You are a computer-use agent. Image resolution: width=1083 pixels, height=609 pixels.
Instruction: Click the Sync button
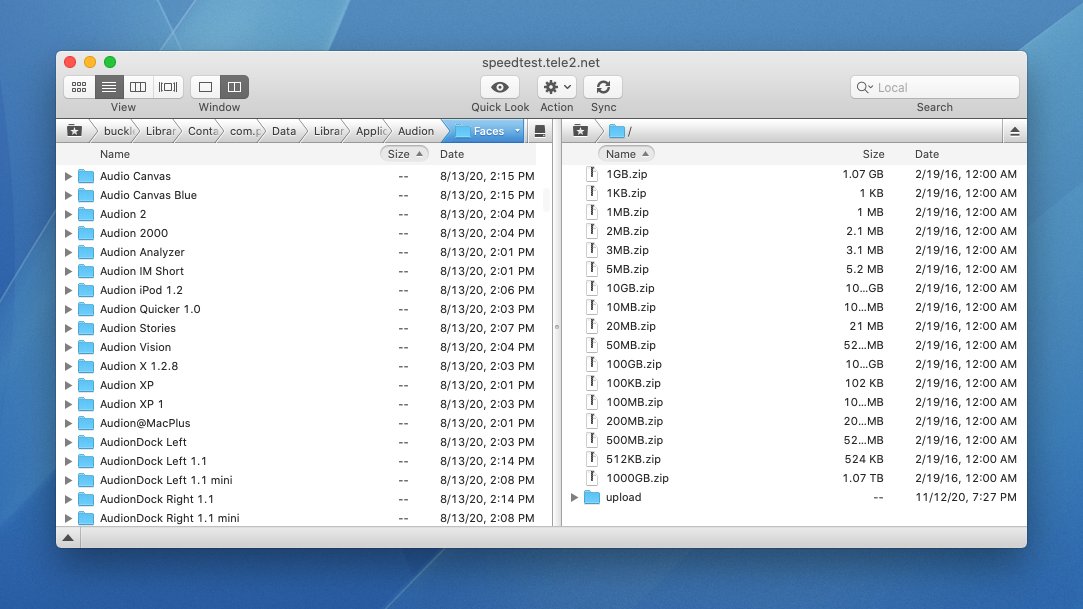click(603, 87)
